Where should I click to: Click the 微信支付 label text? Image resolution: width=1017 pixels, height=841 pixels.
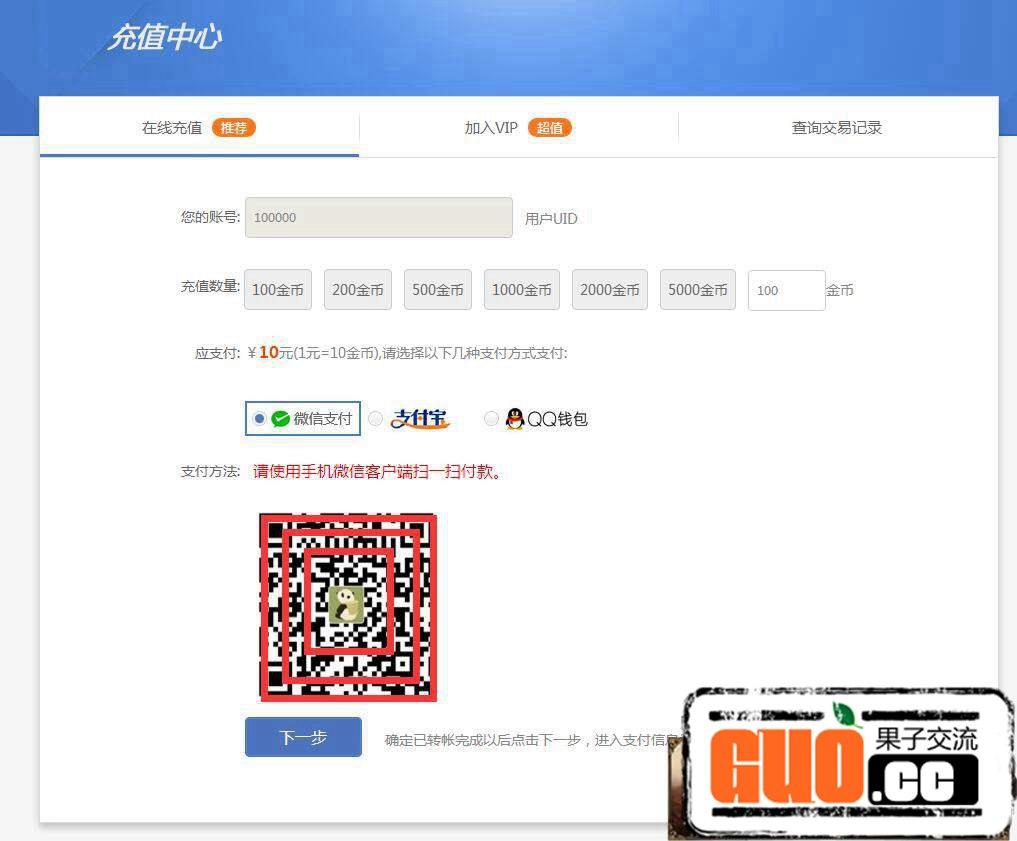[323, 419]
